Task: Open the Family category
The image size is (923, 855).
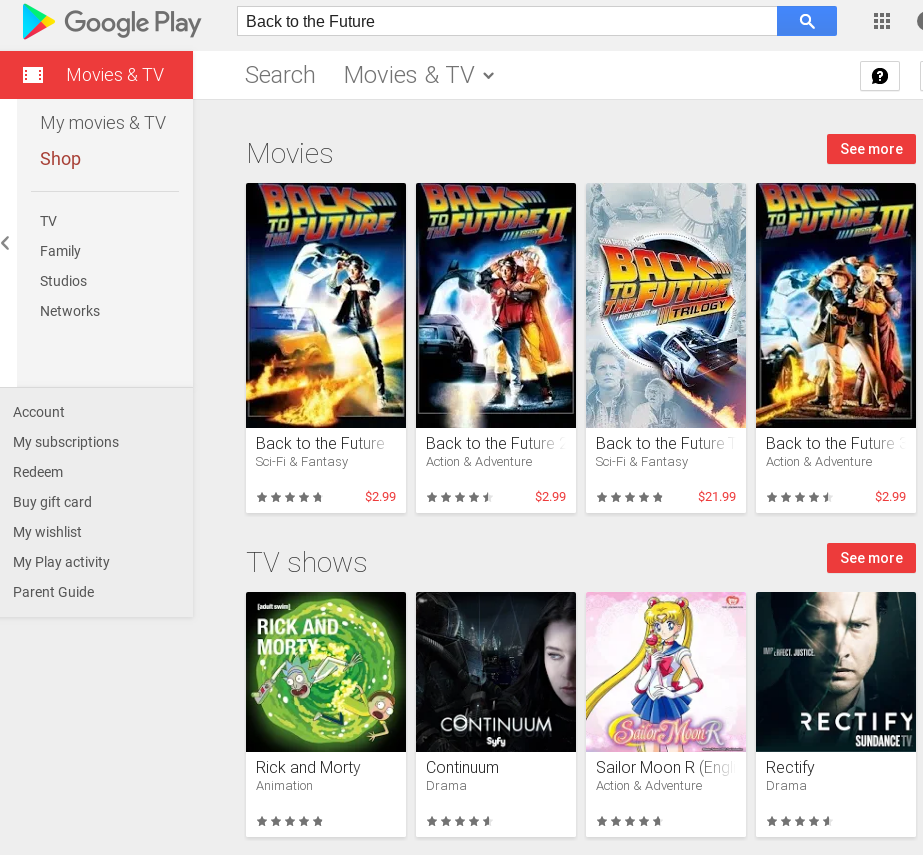Action: (60, 251)
